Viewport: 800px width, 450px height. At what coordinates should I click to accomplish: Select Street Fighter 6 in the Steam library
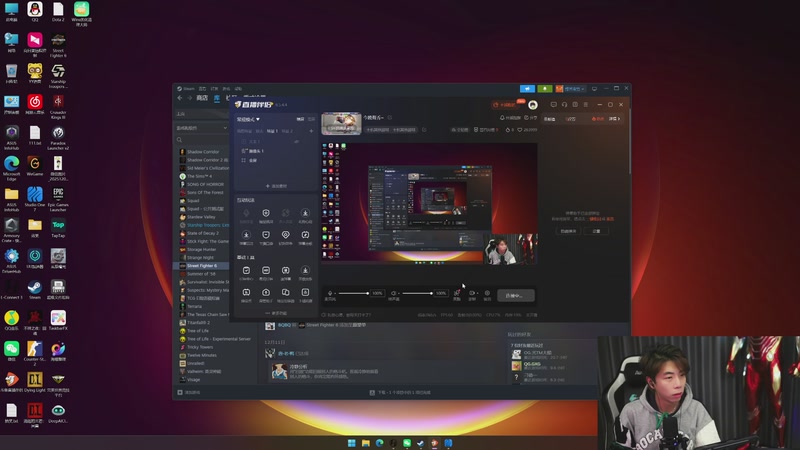coord(202,266)
